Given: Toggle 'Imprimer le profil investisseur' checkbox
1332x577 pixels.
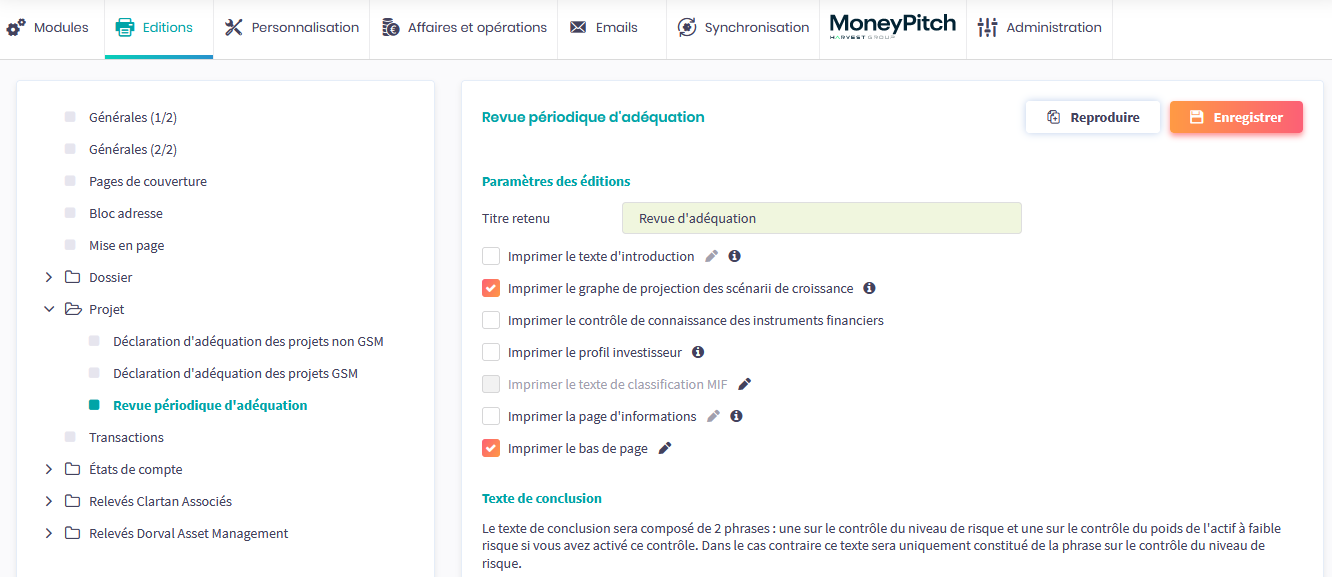Looking at the screenshot, I should pos(491,352).
